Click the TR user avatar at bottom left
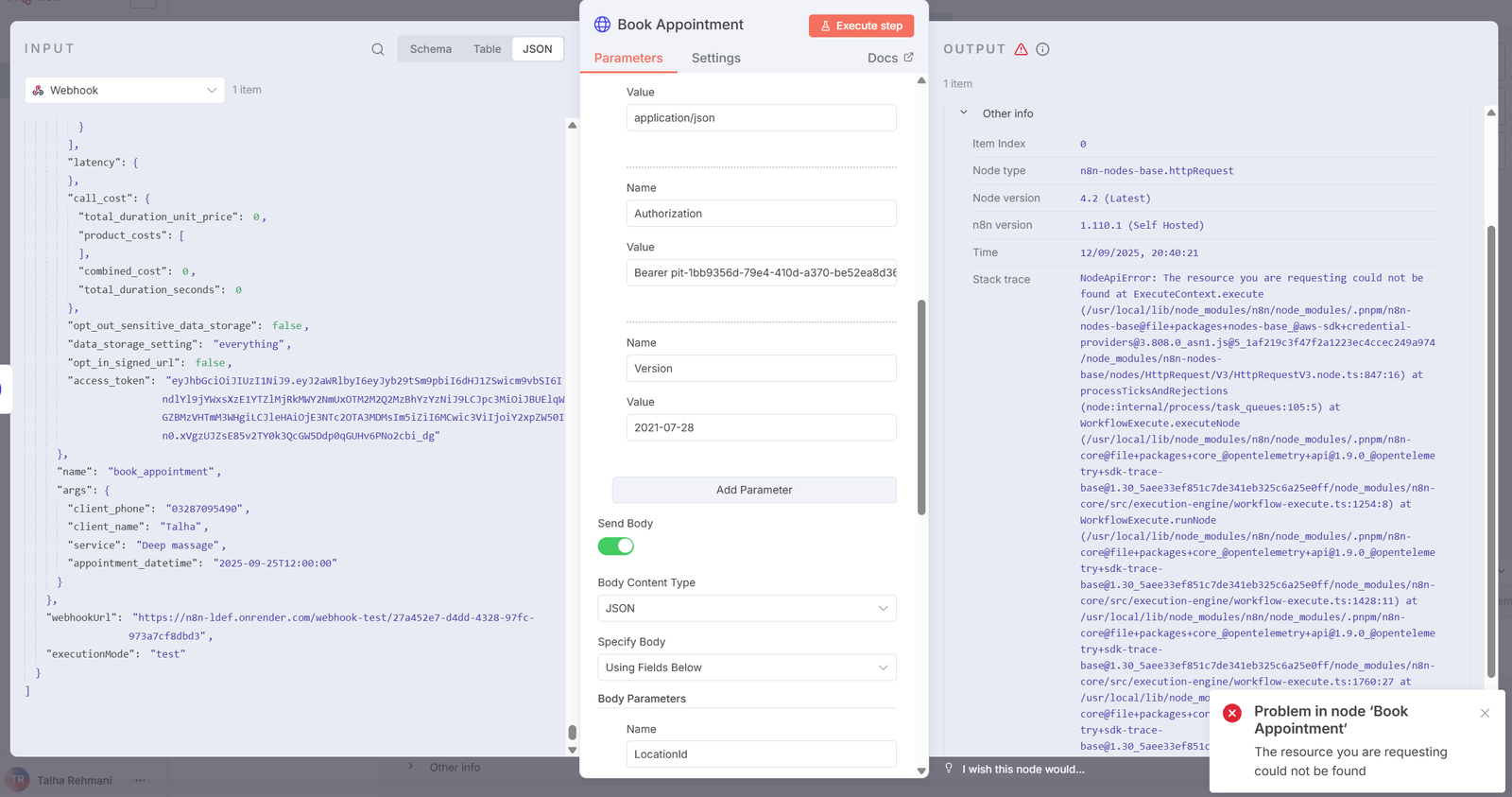 (19, 780)
